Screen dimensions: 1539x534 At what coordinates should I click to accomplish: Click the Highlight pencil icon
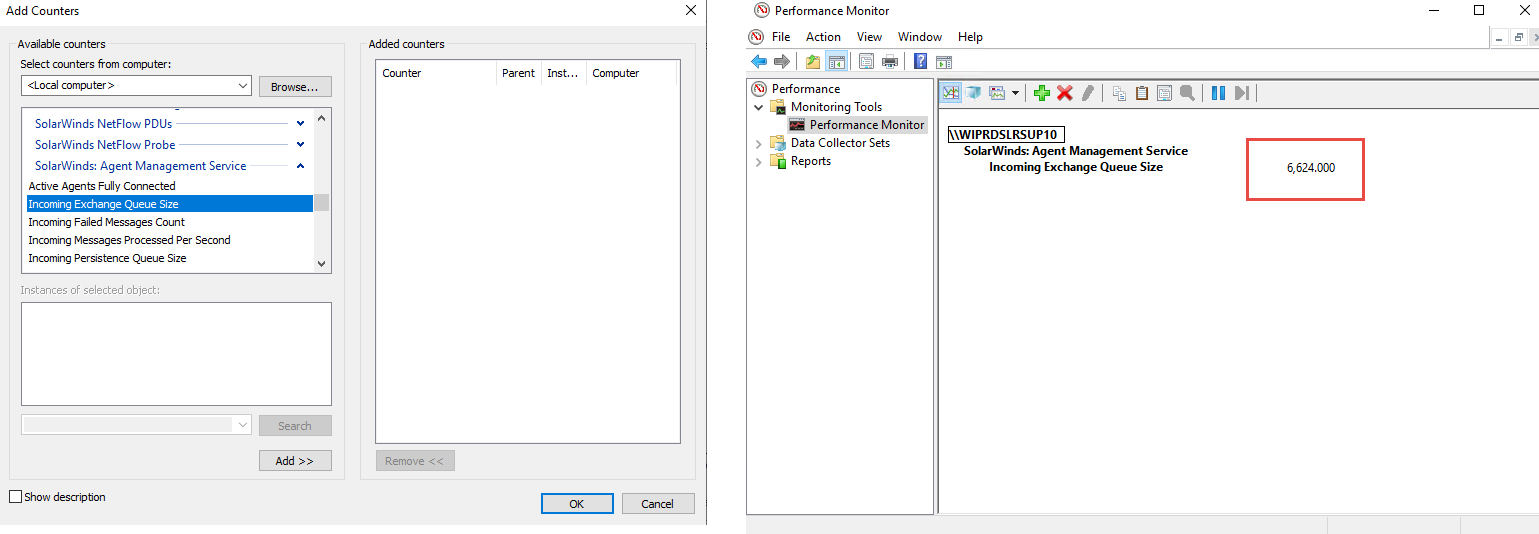point(1088,93)
